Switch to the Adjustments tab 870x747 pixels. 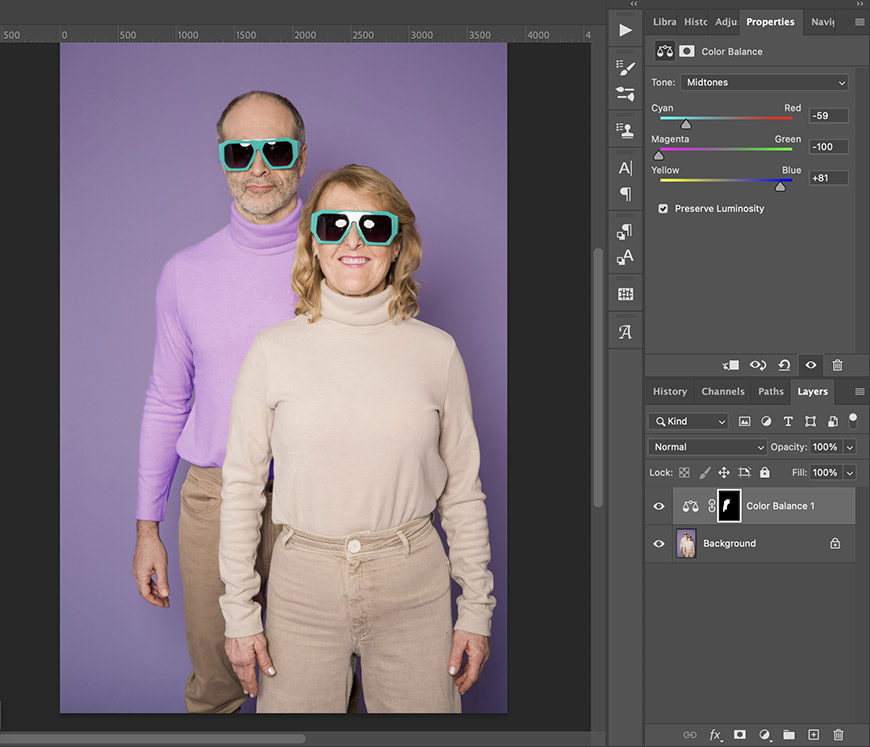pyautogui.click(x=726, y=22)
